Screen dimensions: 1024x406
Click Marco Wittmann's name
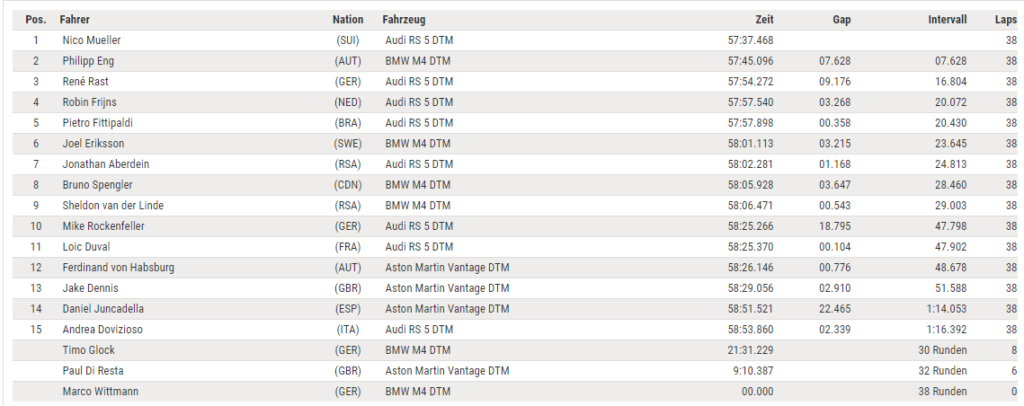pos(98,391)
